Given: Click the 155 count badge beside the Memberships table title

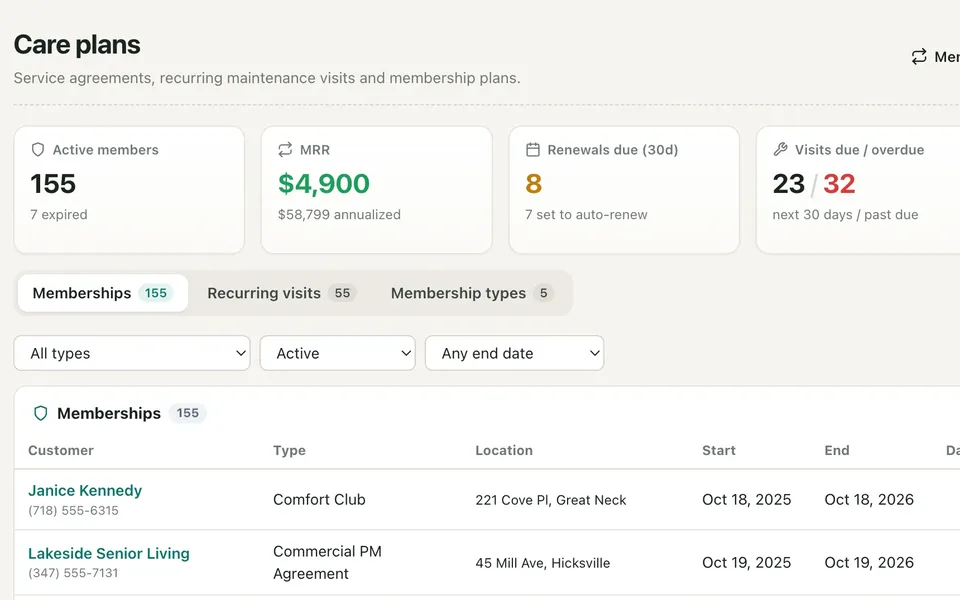Looking at the screenshot, I should (x=187, y=413).
